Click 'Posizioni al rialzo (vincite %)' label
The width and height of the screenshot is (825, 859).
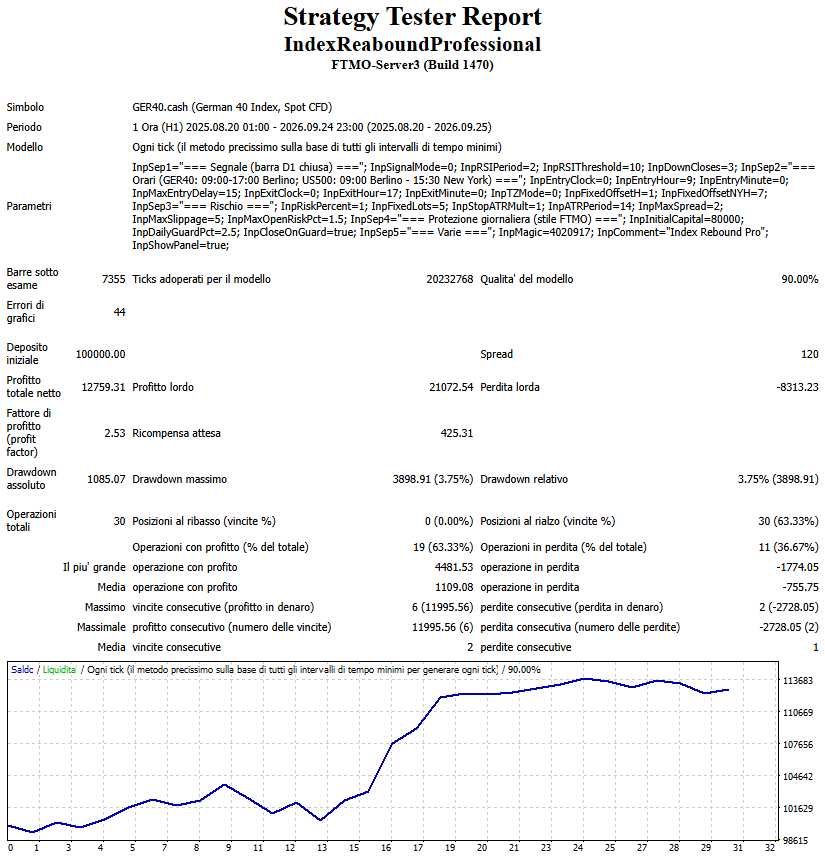pos(548,522)
